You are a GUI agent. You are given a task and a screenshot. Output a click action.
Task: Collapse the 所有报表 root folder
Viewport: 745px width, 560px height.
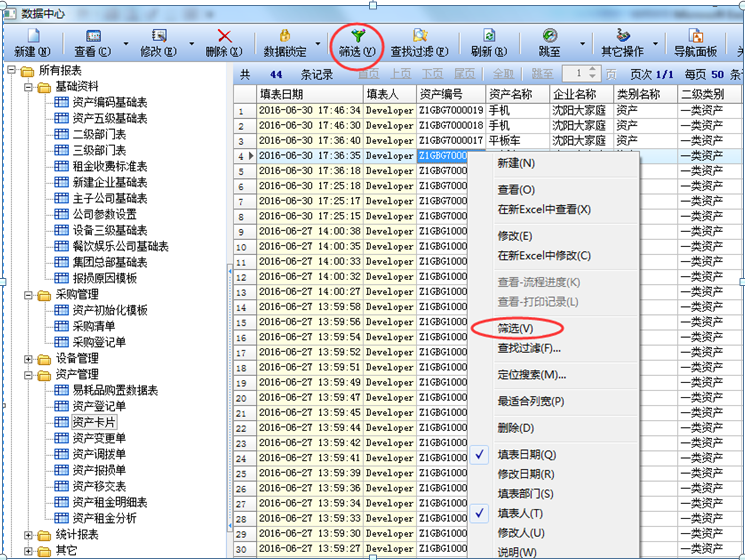pos(11,70)
